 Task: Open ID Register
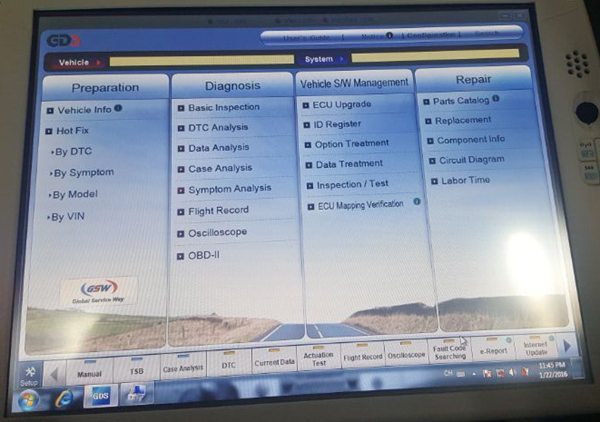337,124
